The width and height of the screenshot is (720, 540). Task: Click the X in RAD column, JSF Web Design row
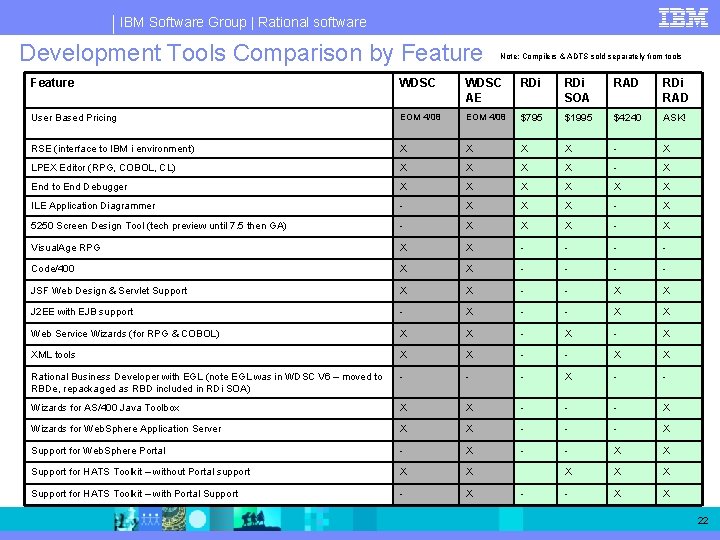point(618,291)
